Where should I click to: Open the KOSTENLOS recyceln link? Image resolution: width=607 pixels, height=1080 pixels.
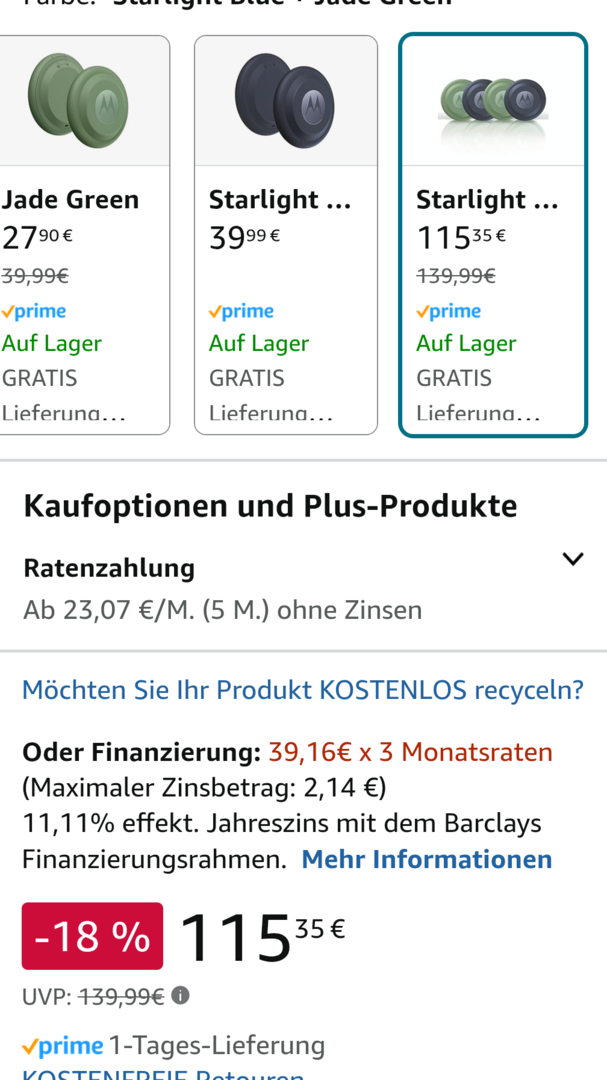303,690
